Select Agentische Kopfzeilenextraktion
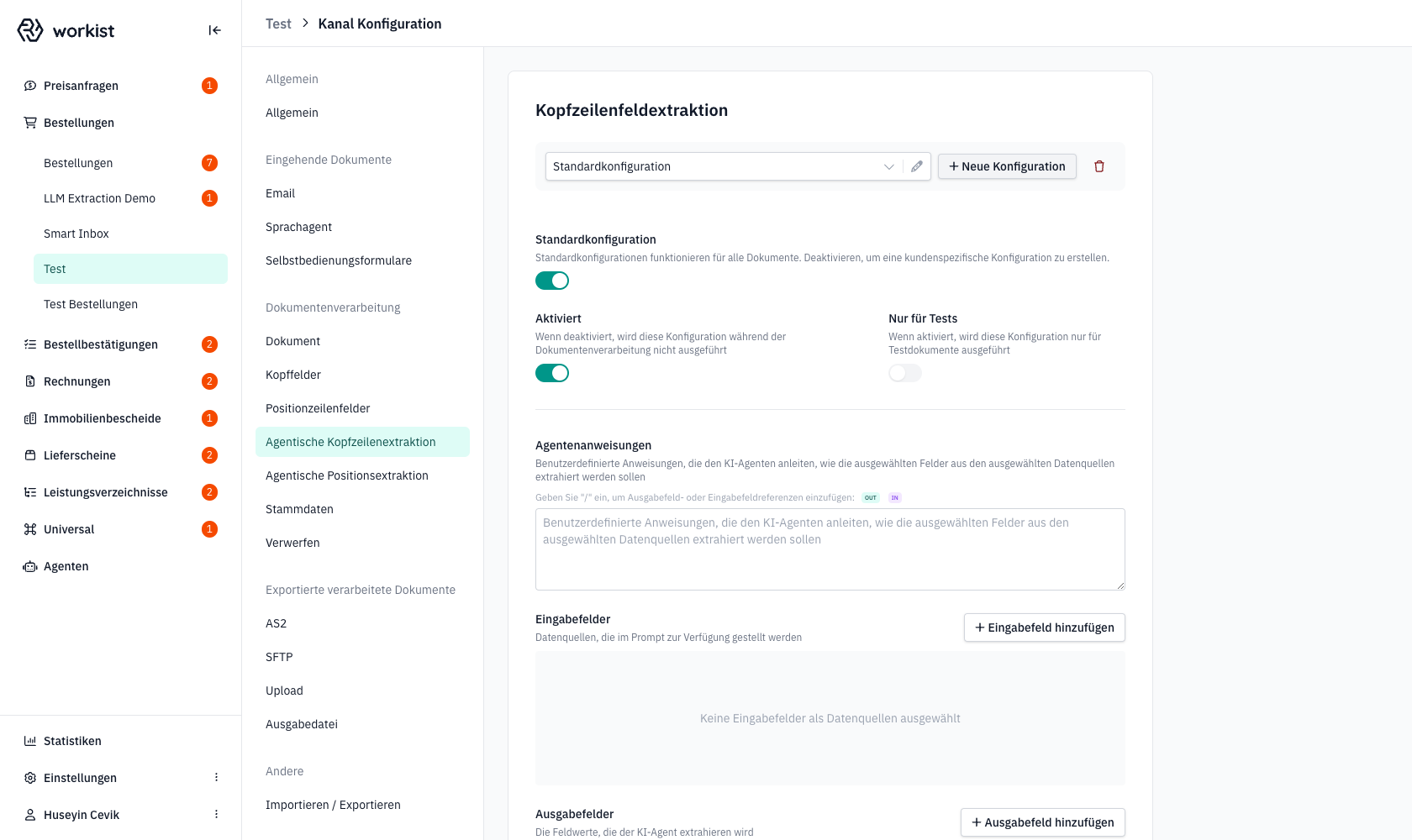This screenshot has width=1412, height=840. click(x=362, y=442)
